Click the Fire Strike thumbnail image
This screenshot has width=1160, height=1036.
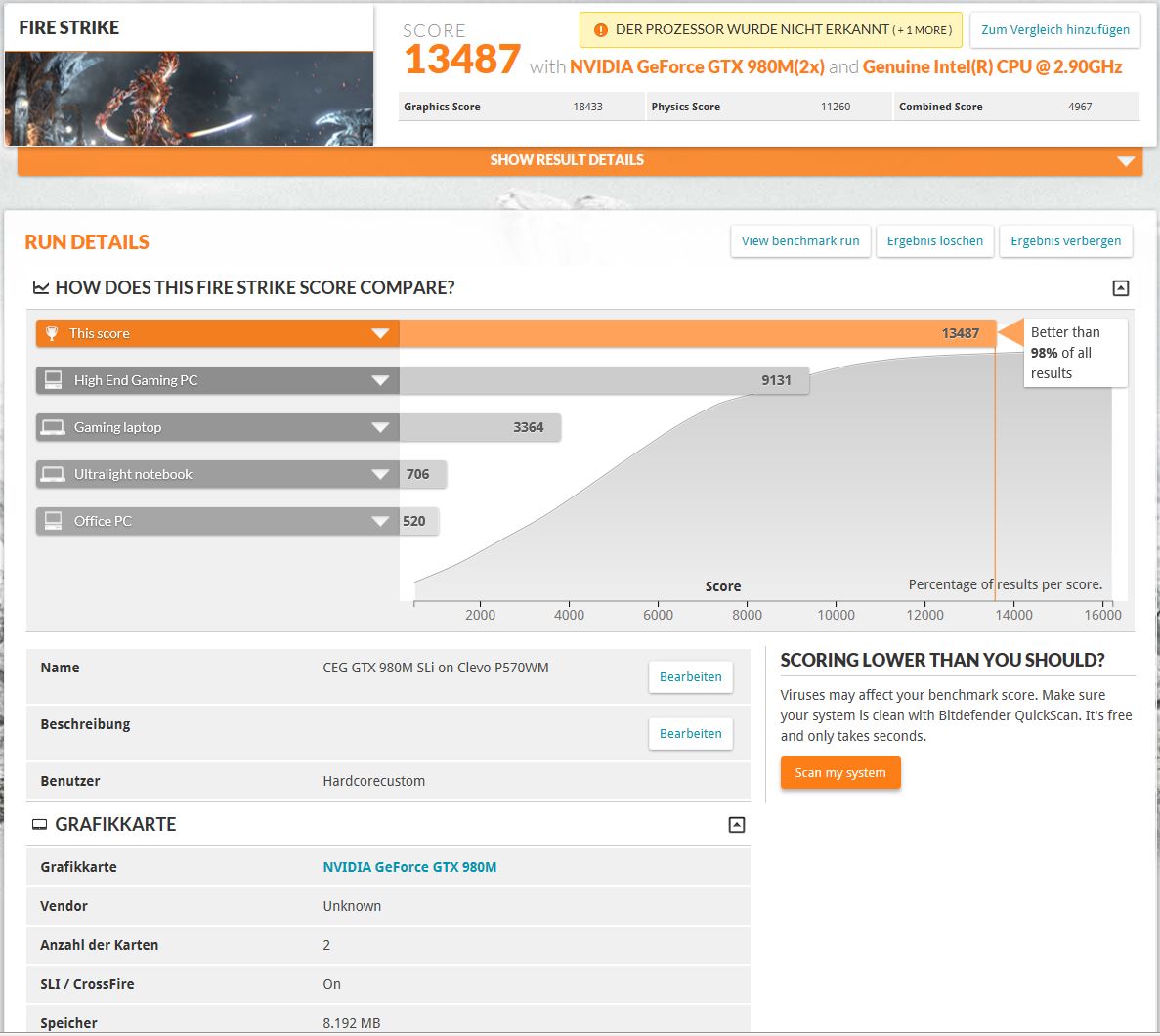click(x=189, y=99)
